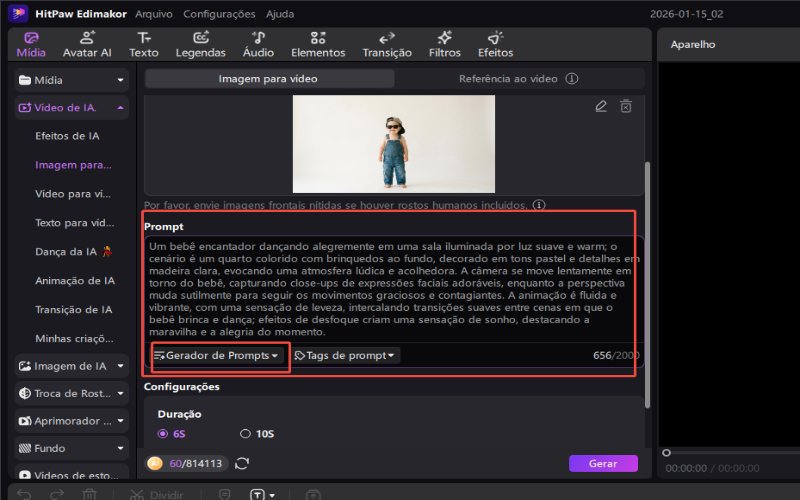Image resolution: width=800 pixels, height=500 pixels.
Task: Delete the uploaded image with trash icon
Action: 626,106
